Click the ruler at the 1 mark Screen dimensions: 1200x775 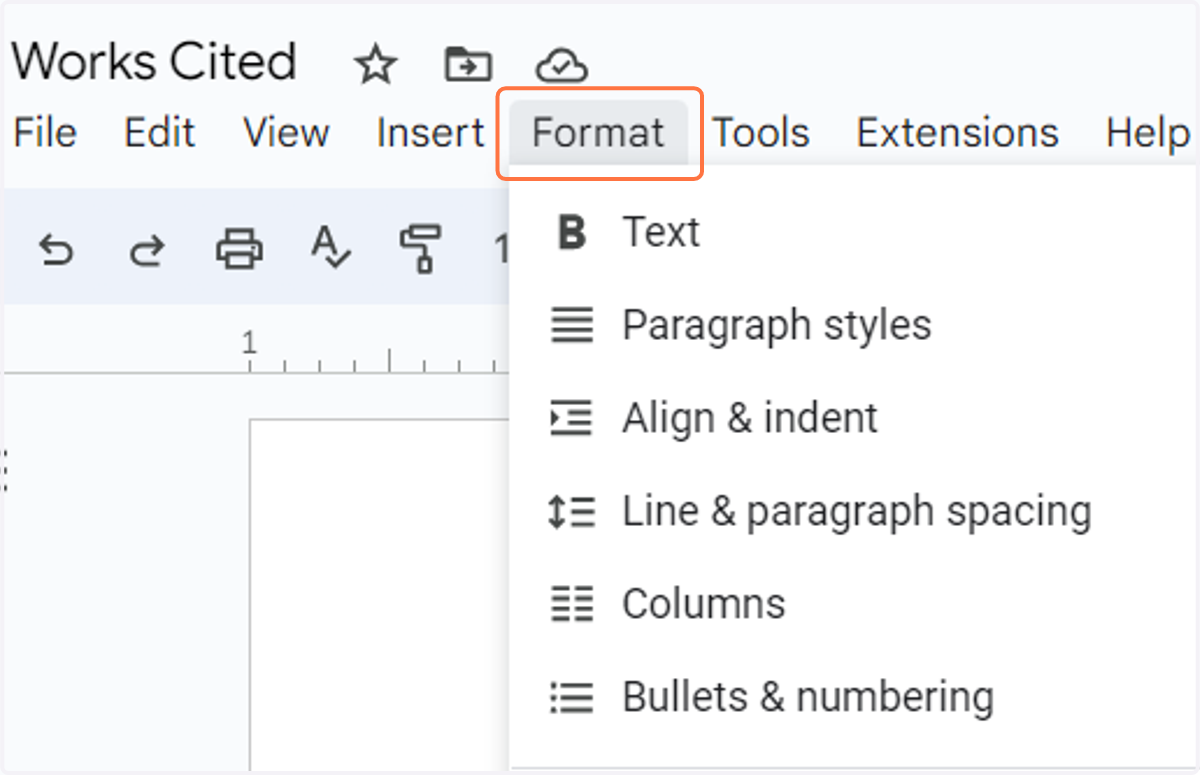(x=249, y=345)
